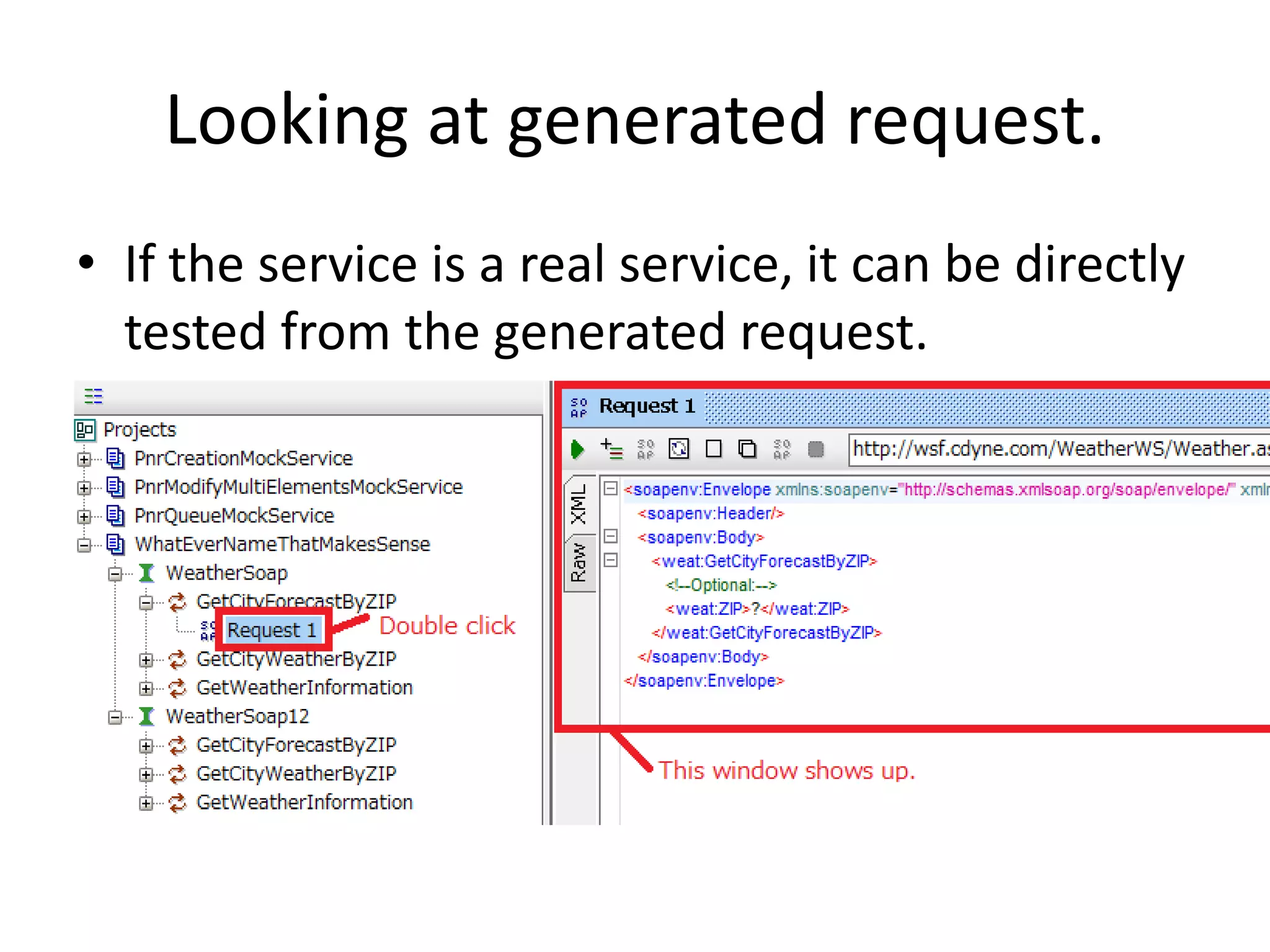1270x952 pixels.
Task: Click the first SOAP icon in Request toolbar
Action: 646,449
